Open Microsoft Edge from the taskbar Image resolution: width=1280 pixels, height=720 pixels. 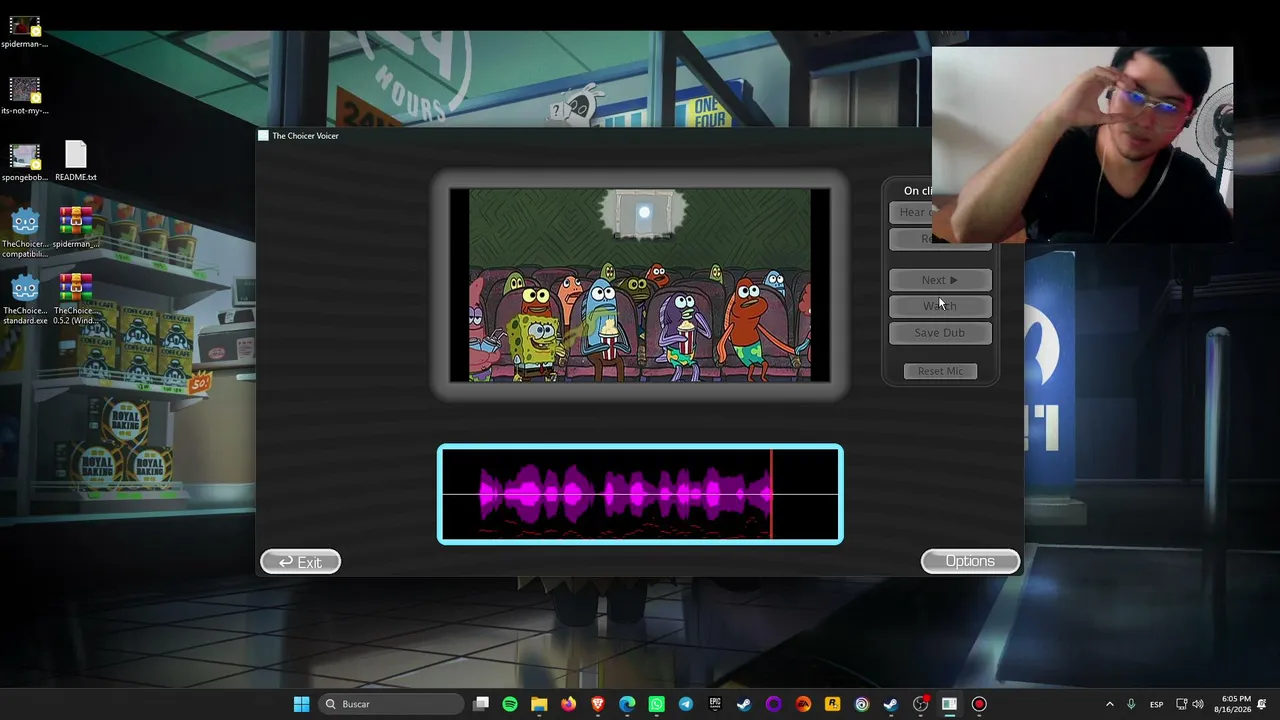(627, 704)
